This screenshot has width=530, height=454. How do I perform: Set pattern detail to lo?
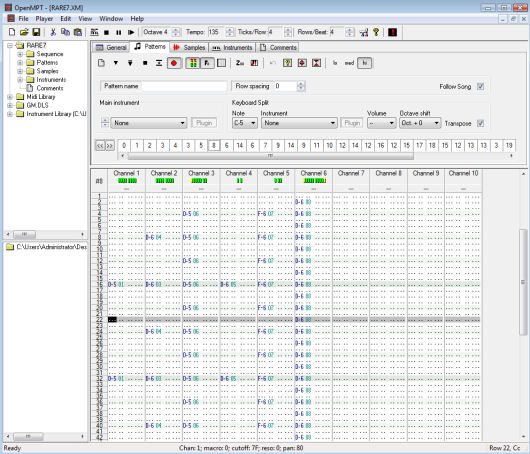(335, 63)
